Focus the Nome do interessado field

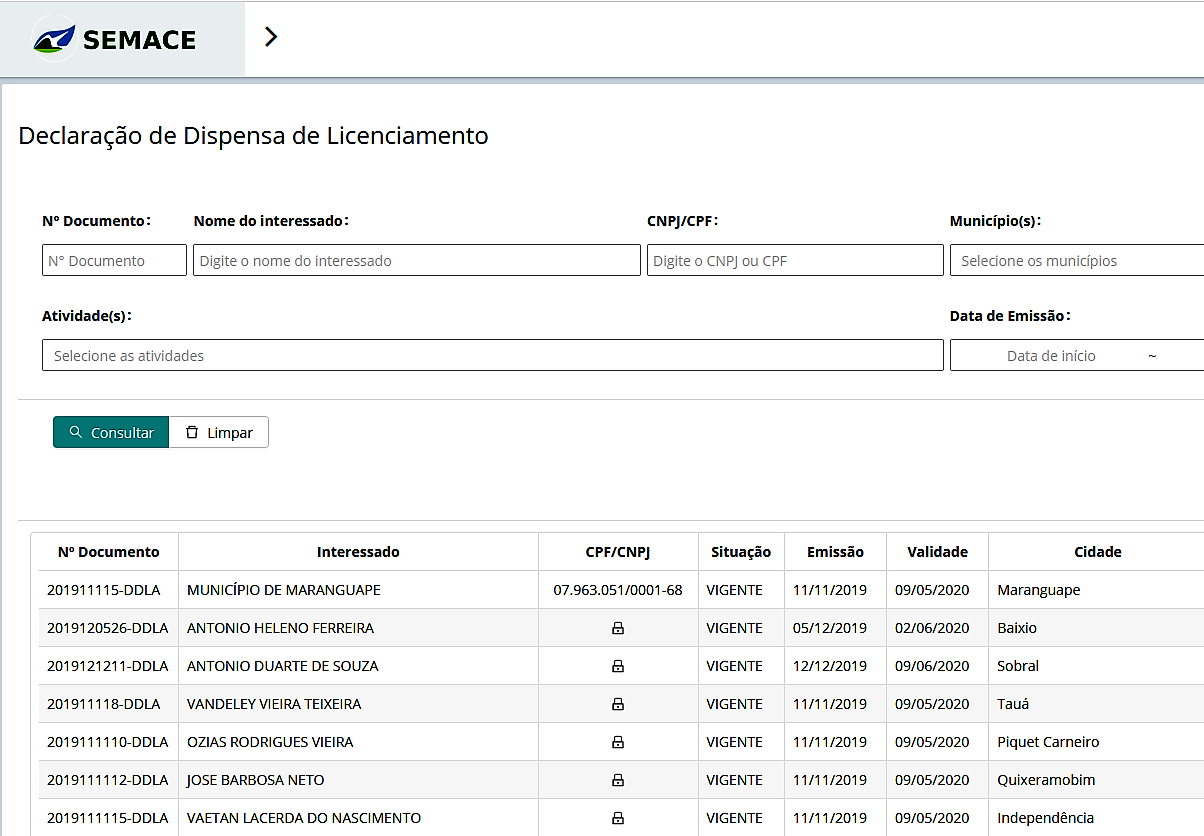tap(417, 260)
